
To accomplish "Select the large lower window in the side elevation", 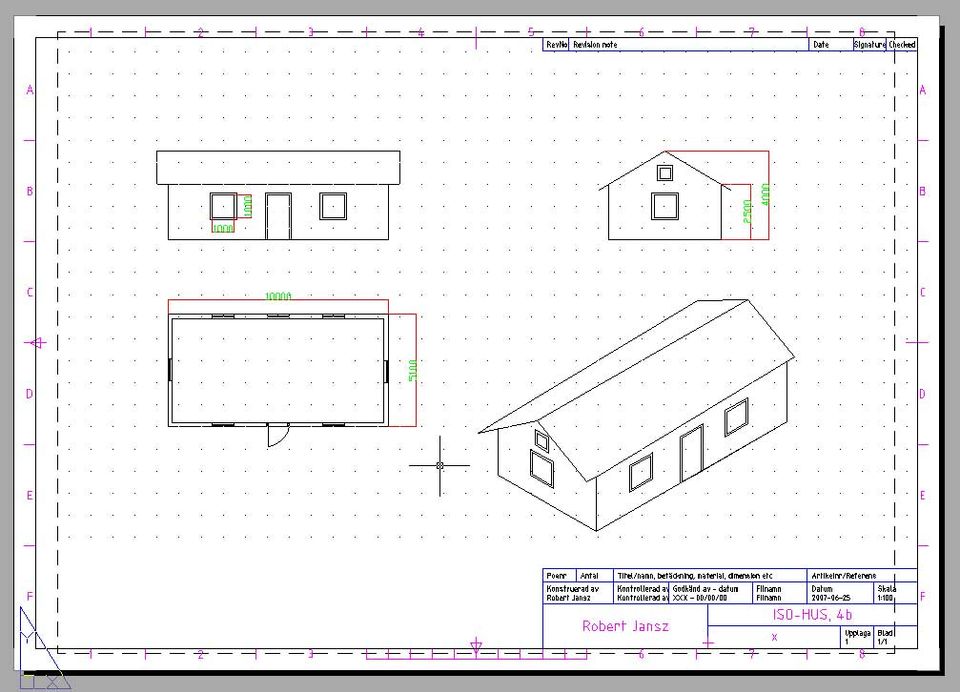I will (665, 206).
